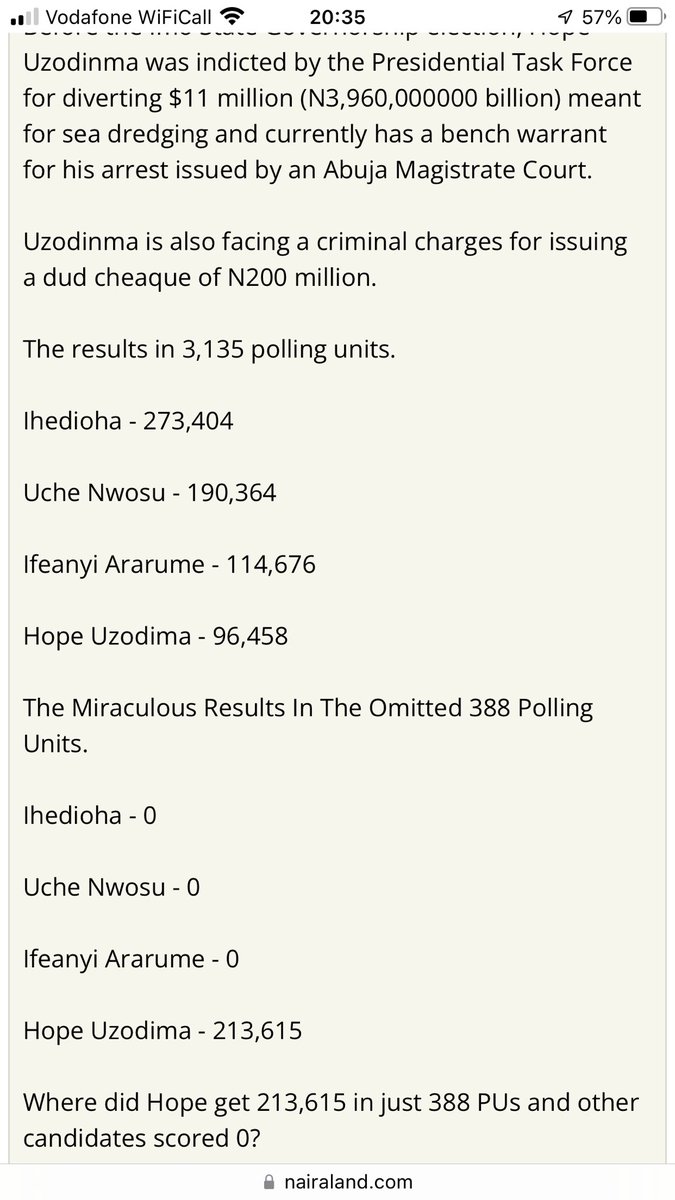The height and width of the screenshot is (1200, 675).
Task: Tap the nairaland.com address bar
Action: 345,1181
